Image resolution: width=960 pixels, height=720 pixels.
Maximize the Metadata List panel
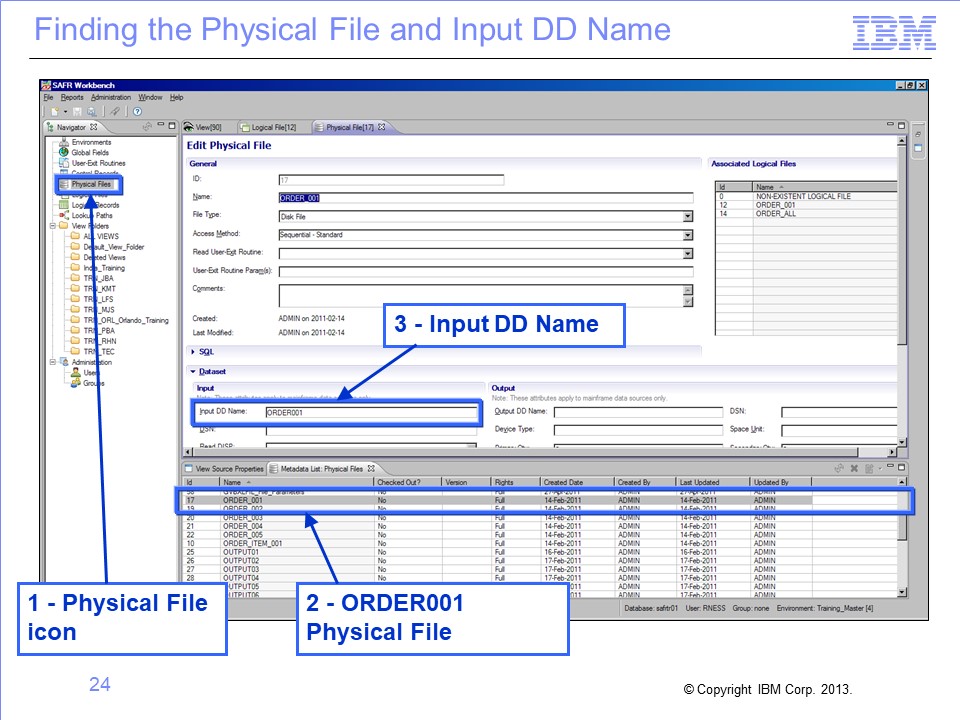pyautogui.click(x=901, y=467)
